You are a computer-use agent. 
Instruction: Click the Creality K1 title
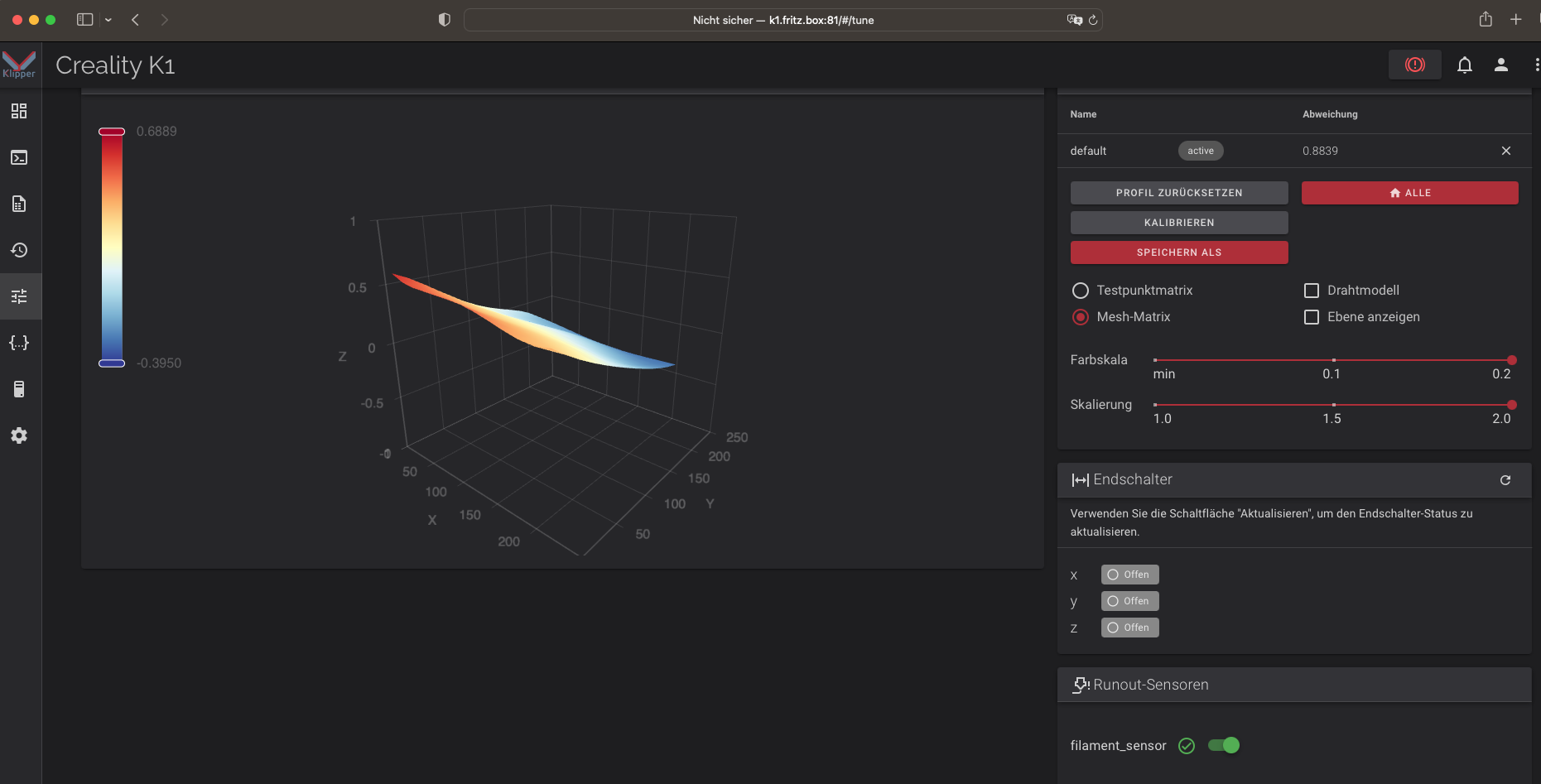point(115,65)
